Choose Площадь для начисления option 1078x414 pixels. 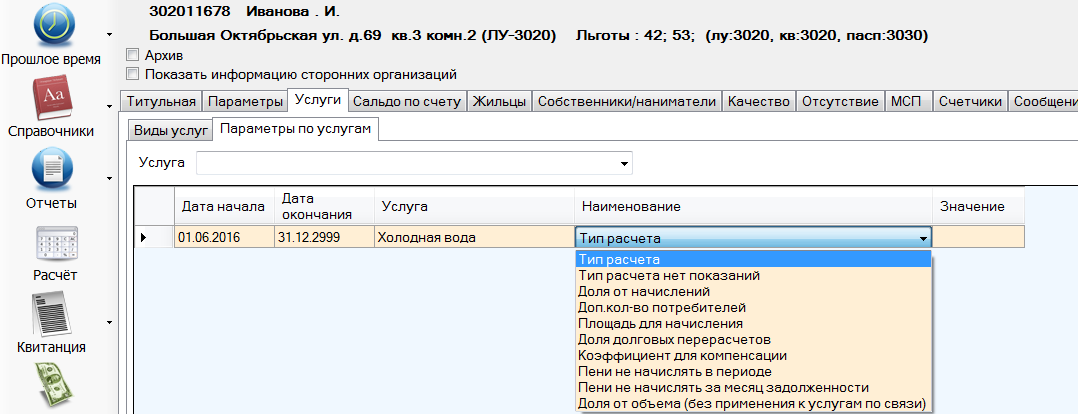[x=661, y=323]
